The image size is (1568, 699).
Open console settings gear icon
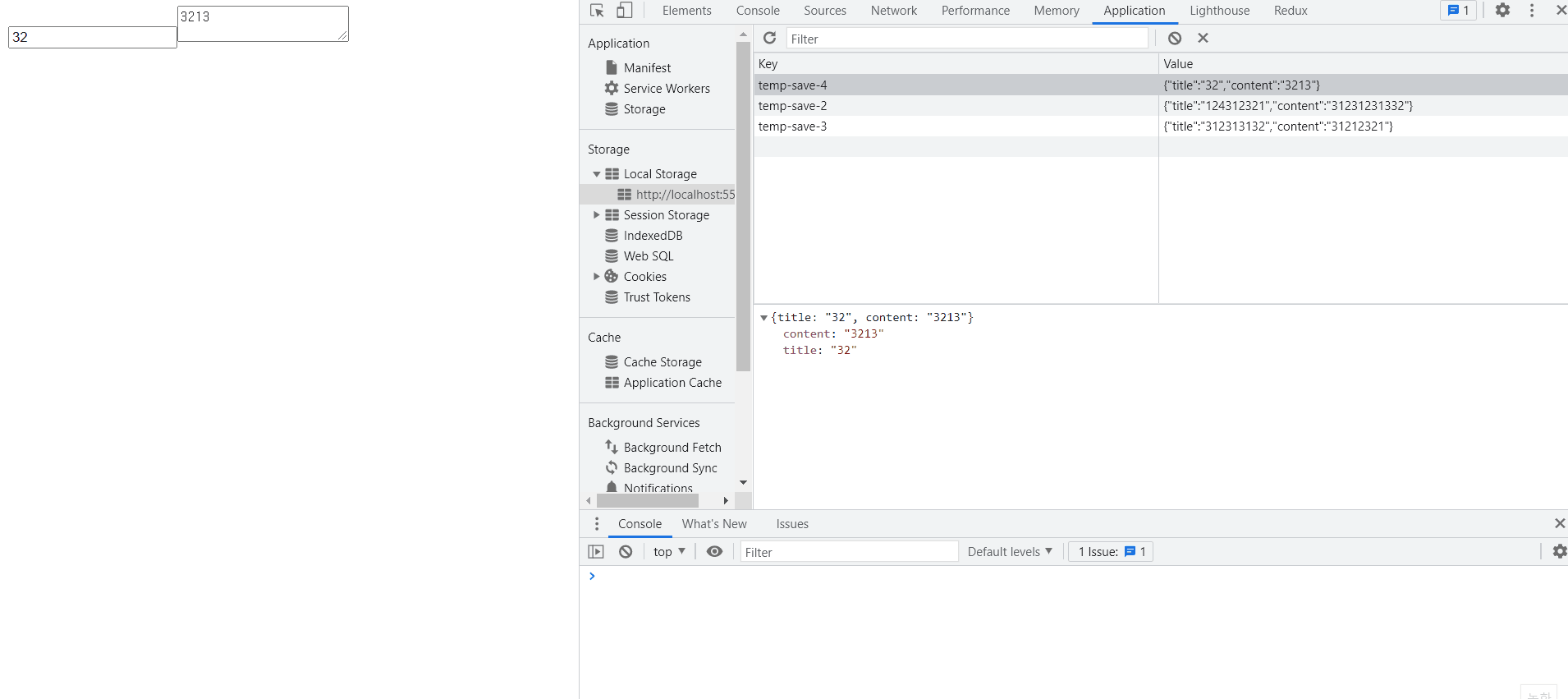coord(1560,552)
